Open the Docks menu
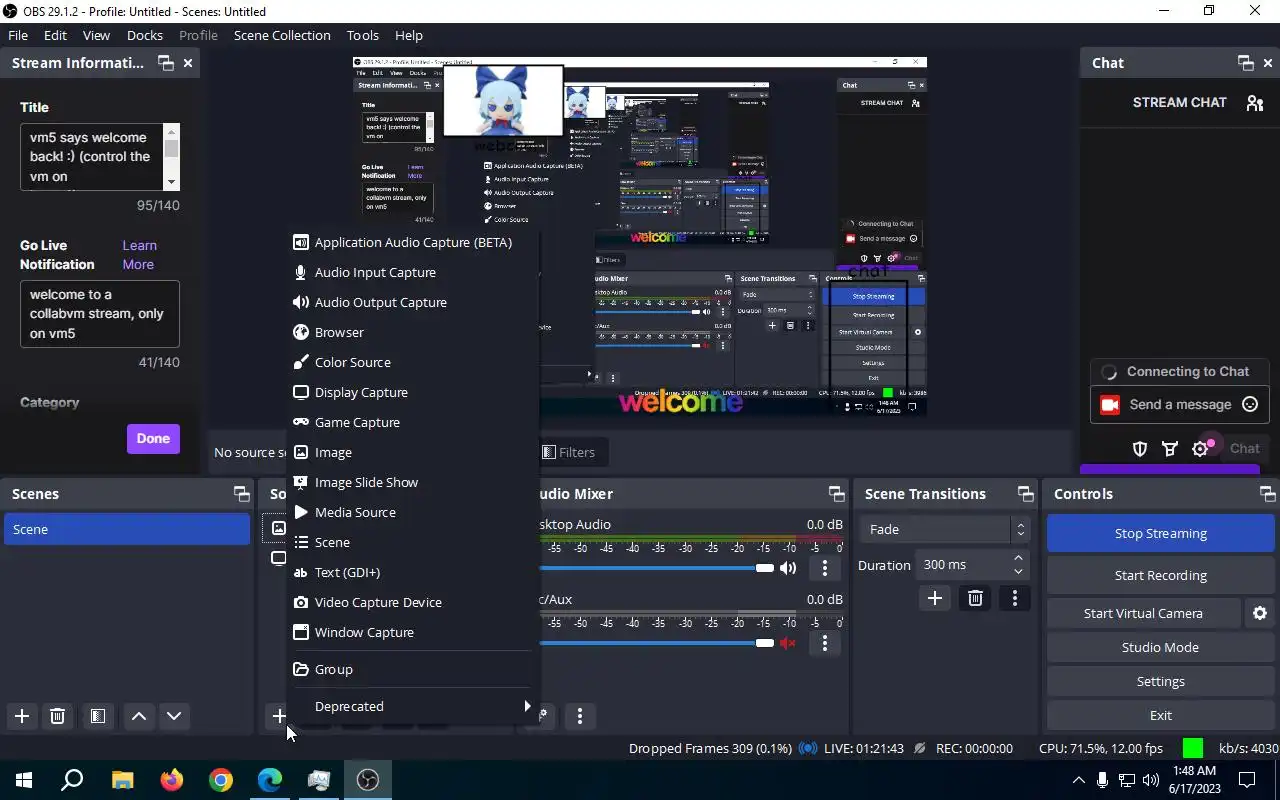This screenshot has width=1280, height=800. click(x=144, y=35)
